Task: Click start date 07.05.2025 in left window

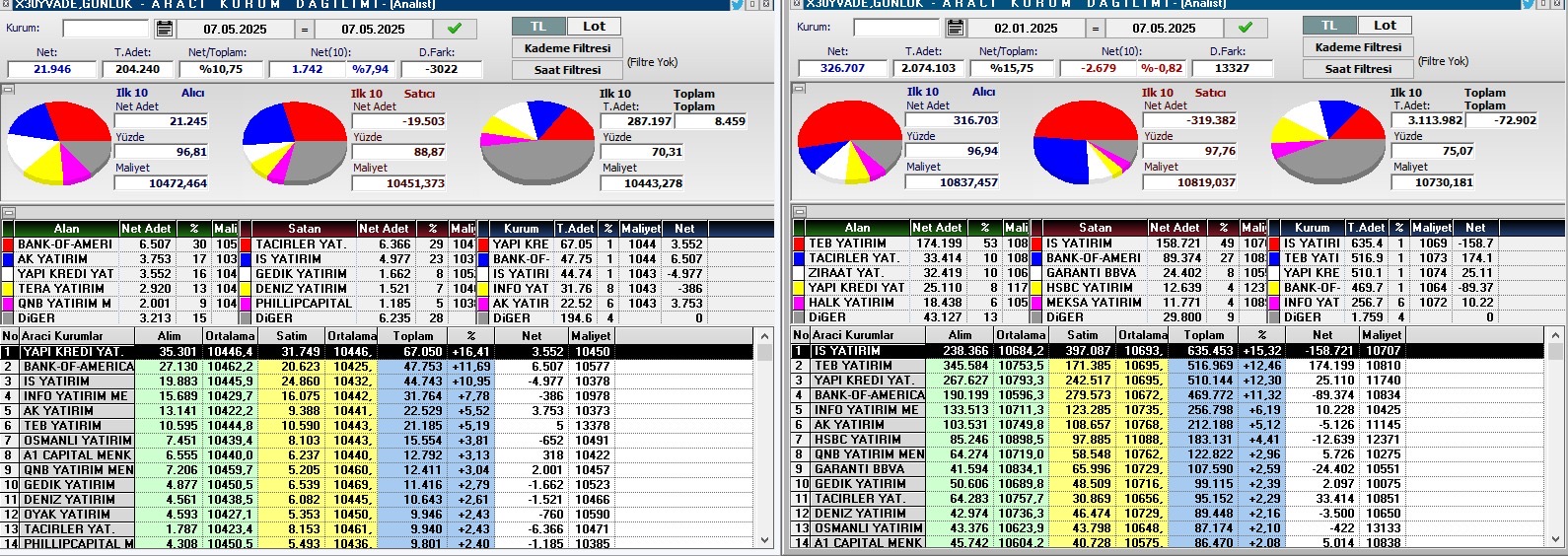Action: pos(235,30)
